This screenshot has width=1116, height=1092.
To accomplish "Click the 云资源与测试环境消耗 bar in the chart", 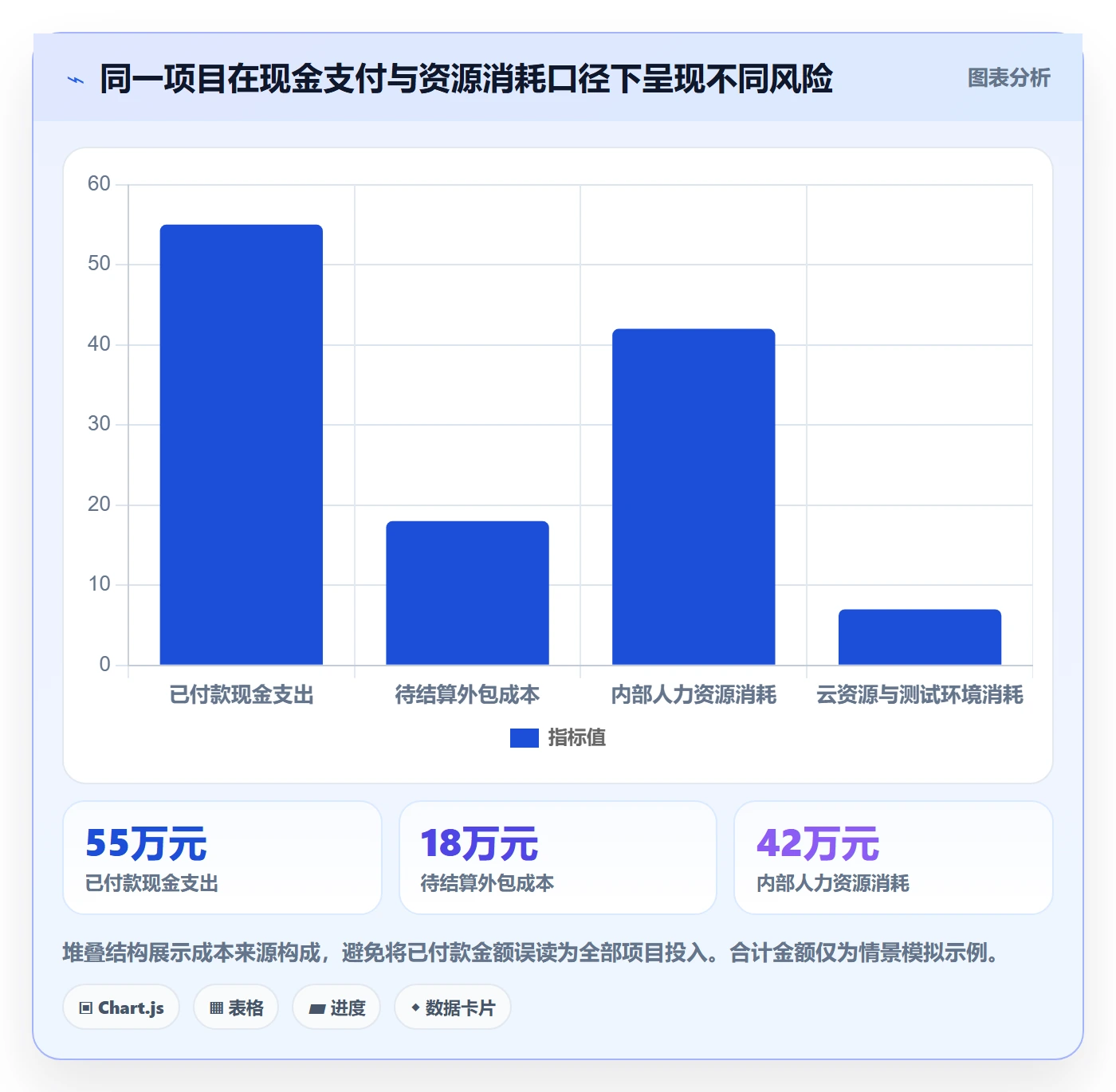I will (920, 637).
